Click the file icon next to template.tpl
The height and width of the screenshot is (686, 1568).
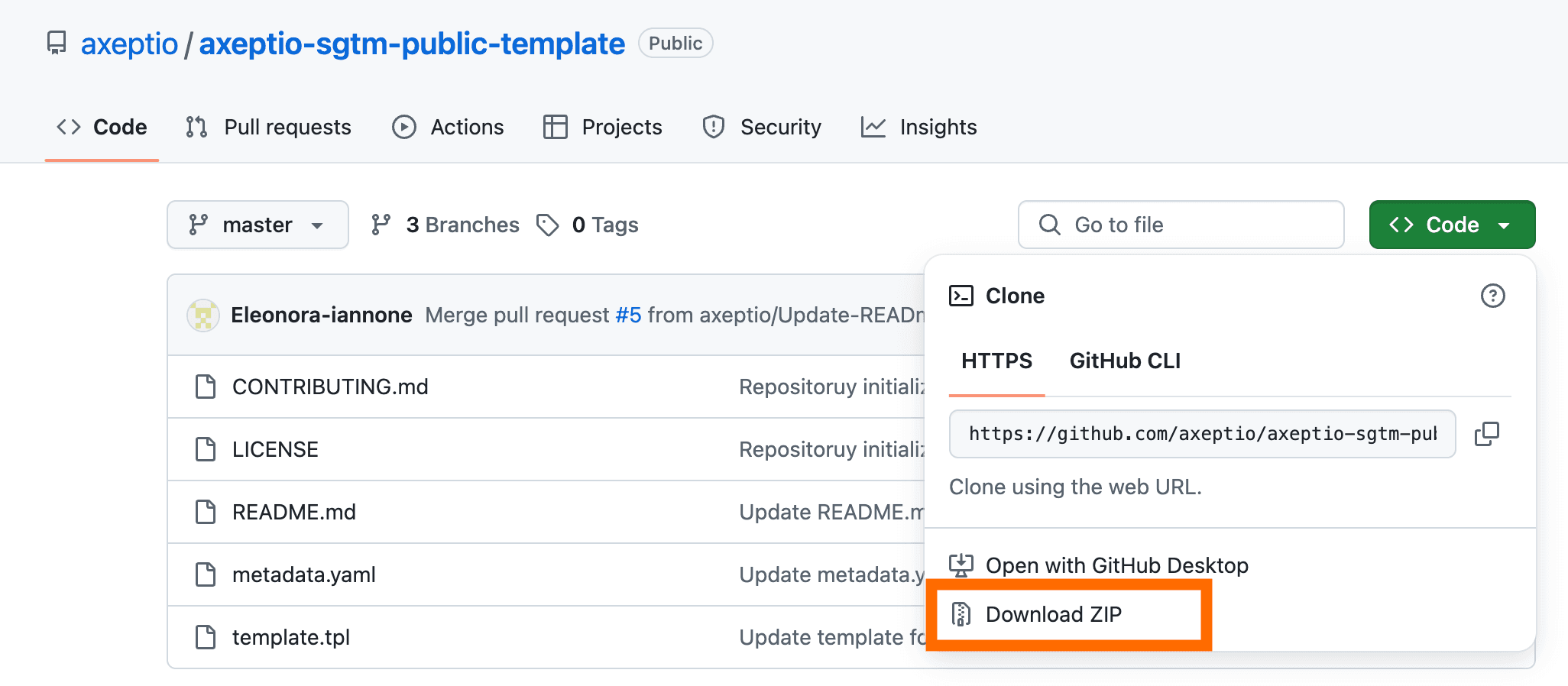(206, 637)
